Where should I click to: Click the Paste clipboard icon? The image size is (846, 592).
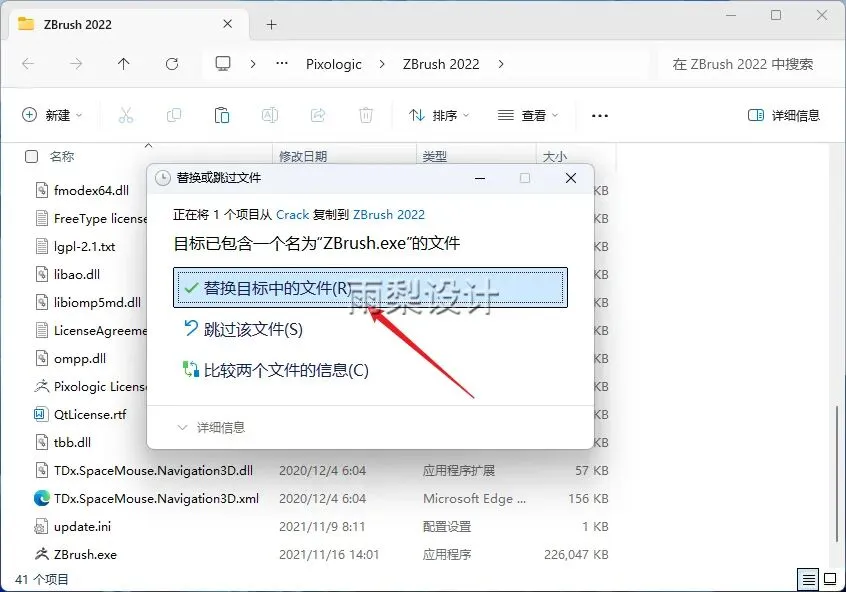[222, 115]
